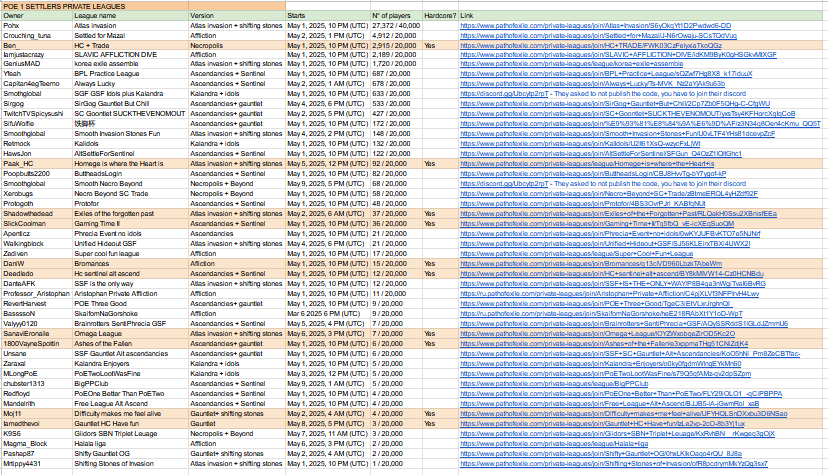Select the 'POE 1 SETTLERS PRIVATE LEAGUES' title cell
This screenshot has width=828, height=475.
coord(143,6)
